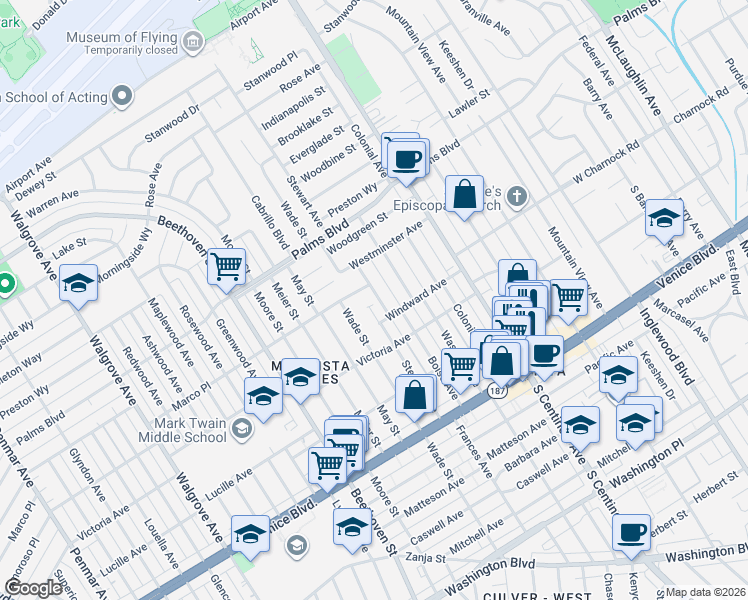Click the W Charnock Rd street label
Screen dimensions: 748x600
[x=606, y=163]
